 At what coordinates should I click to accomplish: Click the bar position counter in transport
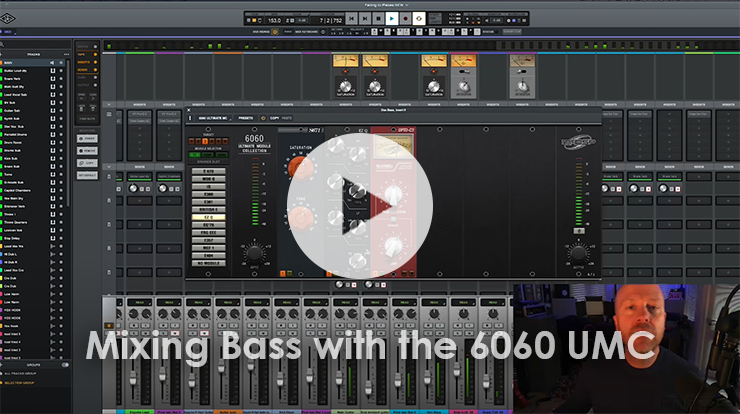coord(330,20)
